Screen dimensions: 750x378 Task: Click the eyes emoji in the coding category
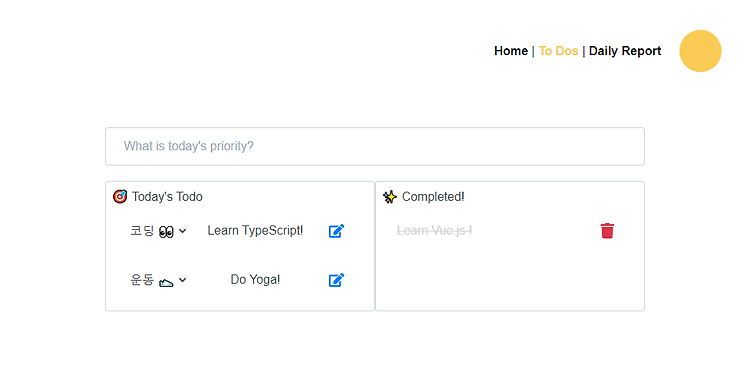click(x=166, y=233)
